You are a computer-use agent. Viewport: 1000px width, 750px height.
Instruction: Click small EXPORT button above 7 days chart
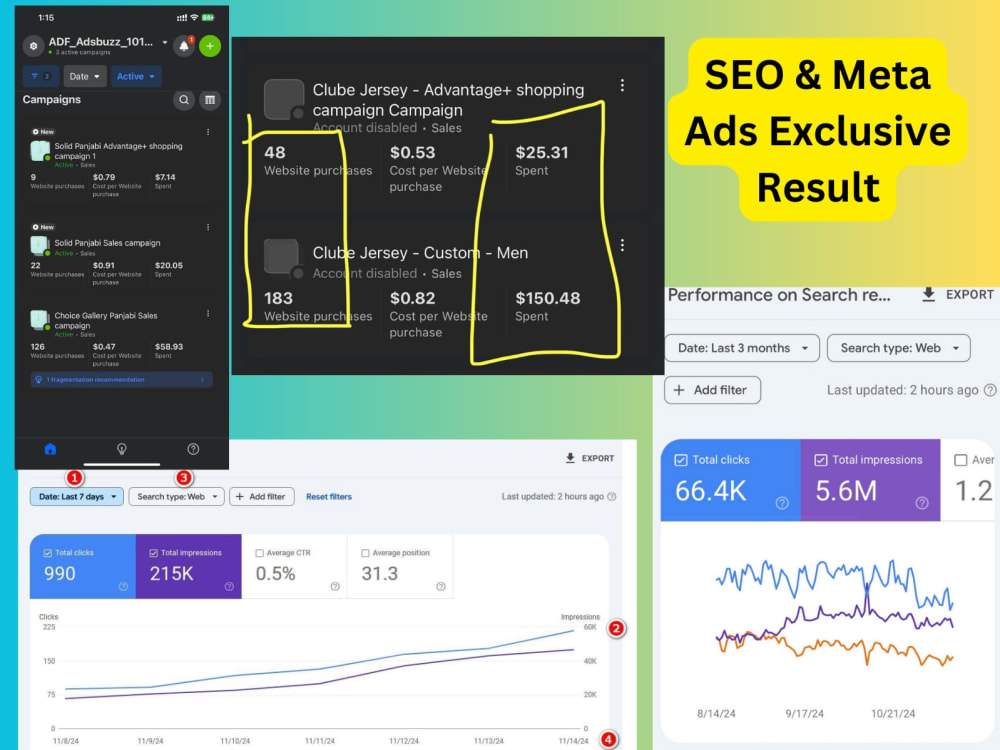[x=590, y=458]
